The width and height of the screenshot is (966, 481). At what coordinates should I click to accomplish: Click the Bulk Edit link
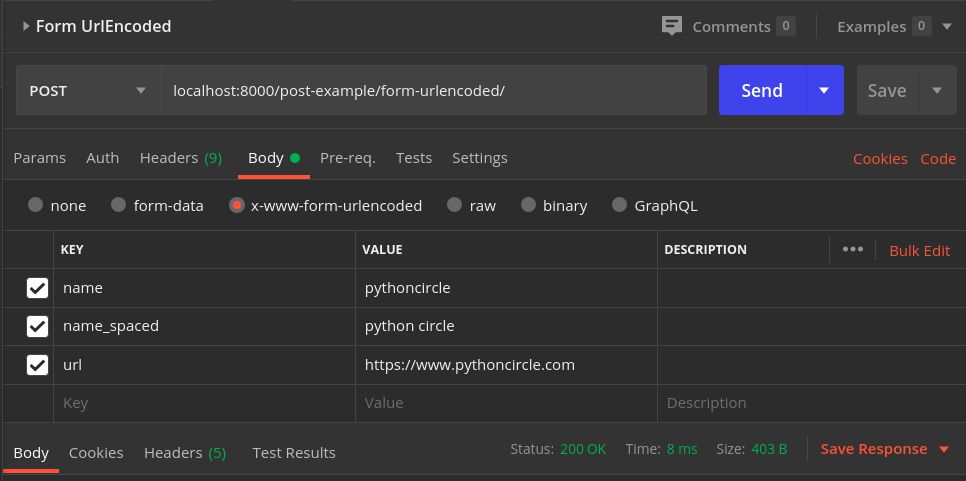point(919,251)
